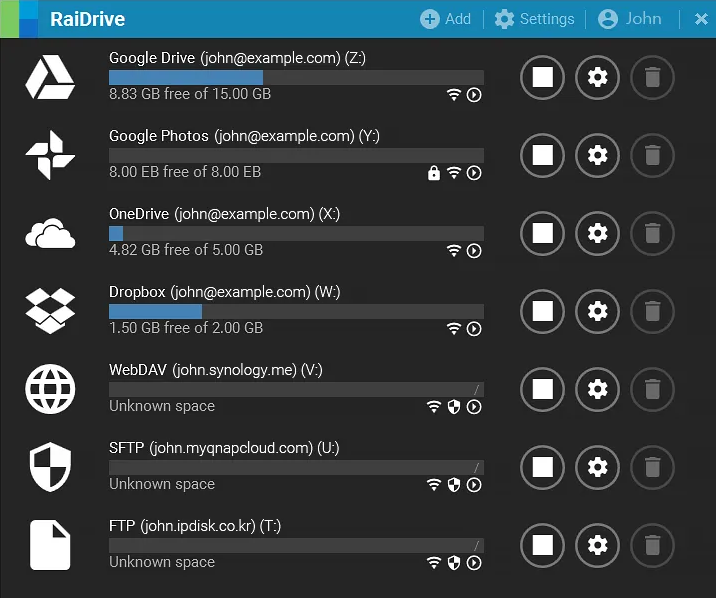Remove the OneDrive (X:) entry
716x598 pixels.
653,233
